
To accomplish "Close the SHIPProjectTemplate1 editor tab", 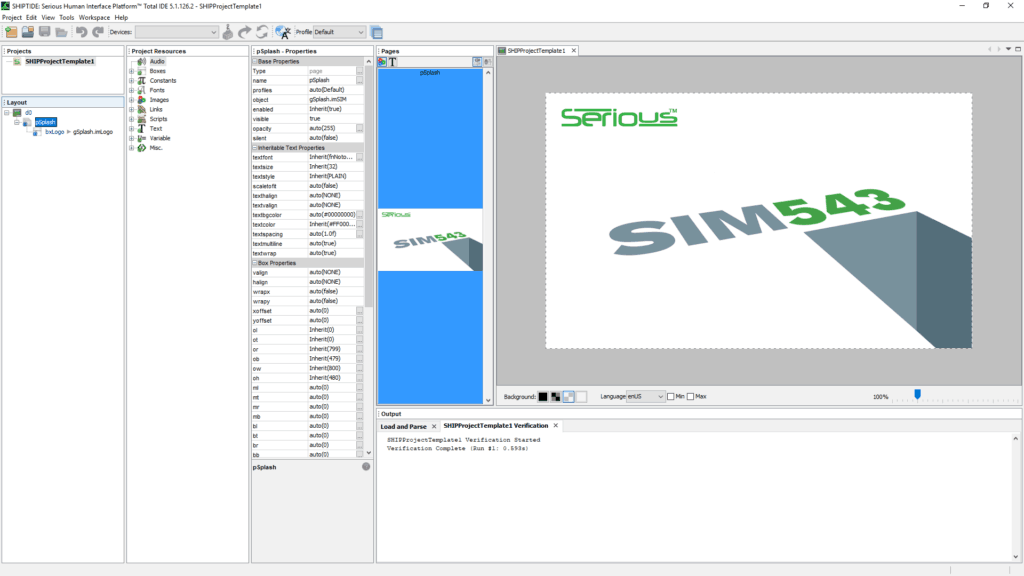I will coord(574,50).
